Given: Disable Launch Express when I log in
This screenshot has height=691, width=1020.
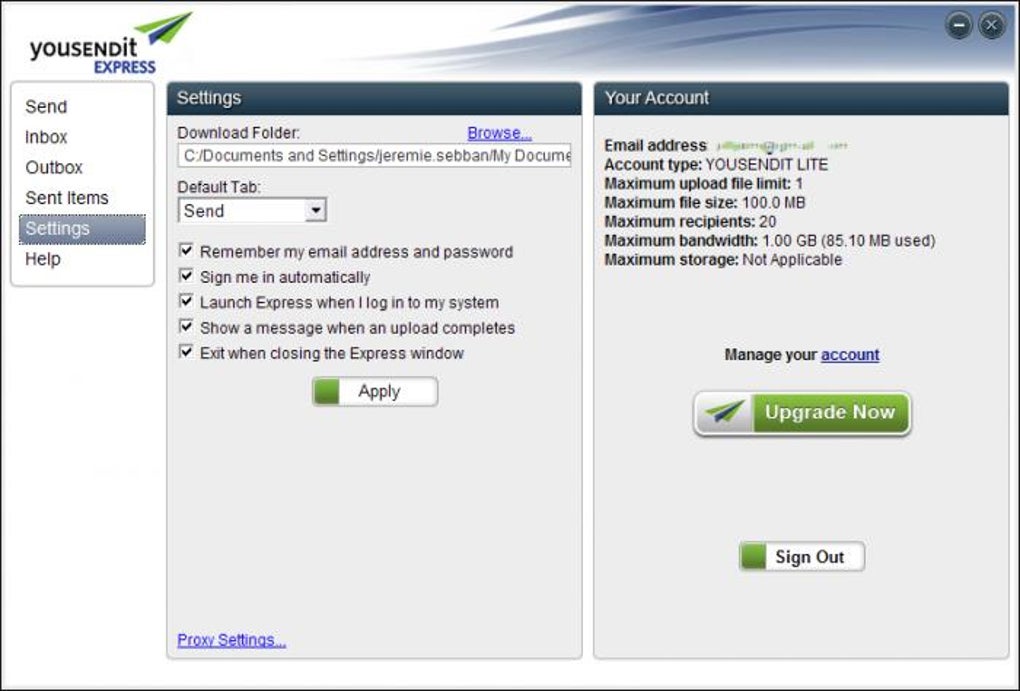Looking at the screenshot, I should point(186,301).
